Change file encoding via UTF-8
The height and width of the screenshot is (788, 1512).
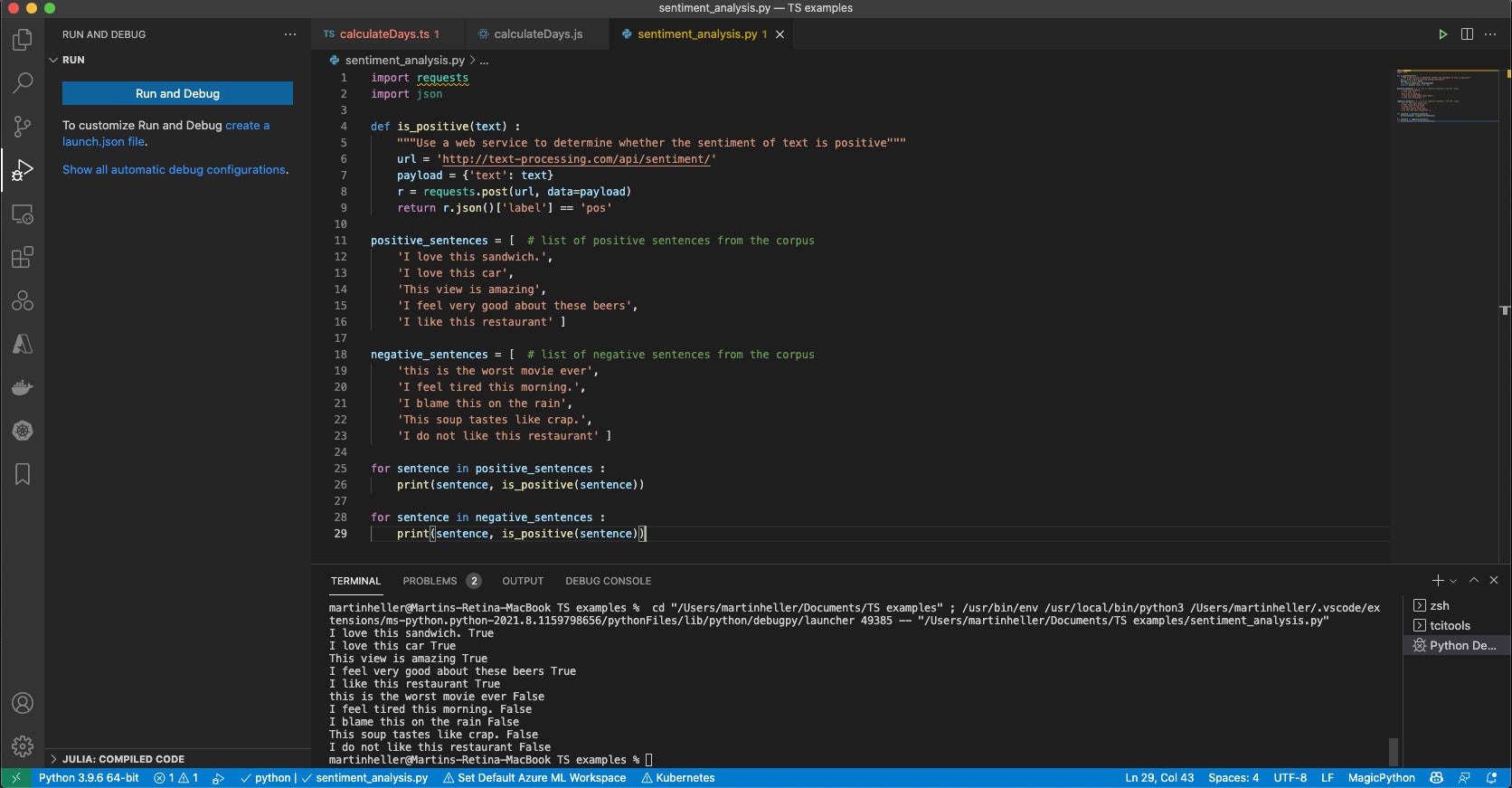1290,778
